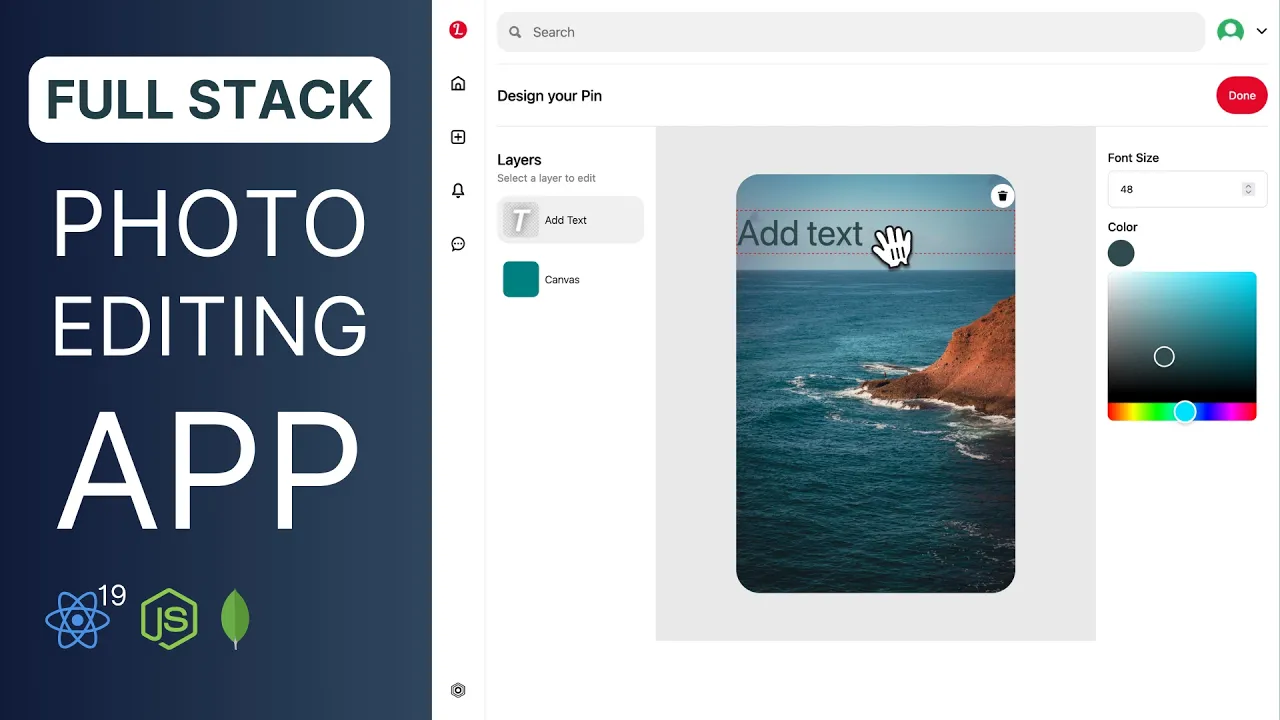Click the Font Size stepper arrows
Screen dimensions: 1280x720
(x=1248, y=189)
